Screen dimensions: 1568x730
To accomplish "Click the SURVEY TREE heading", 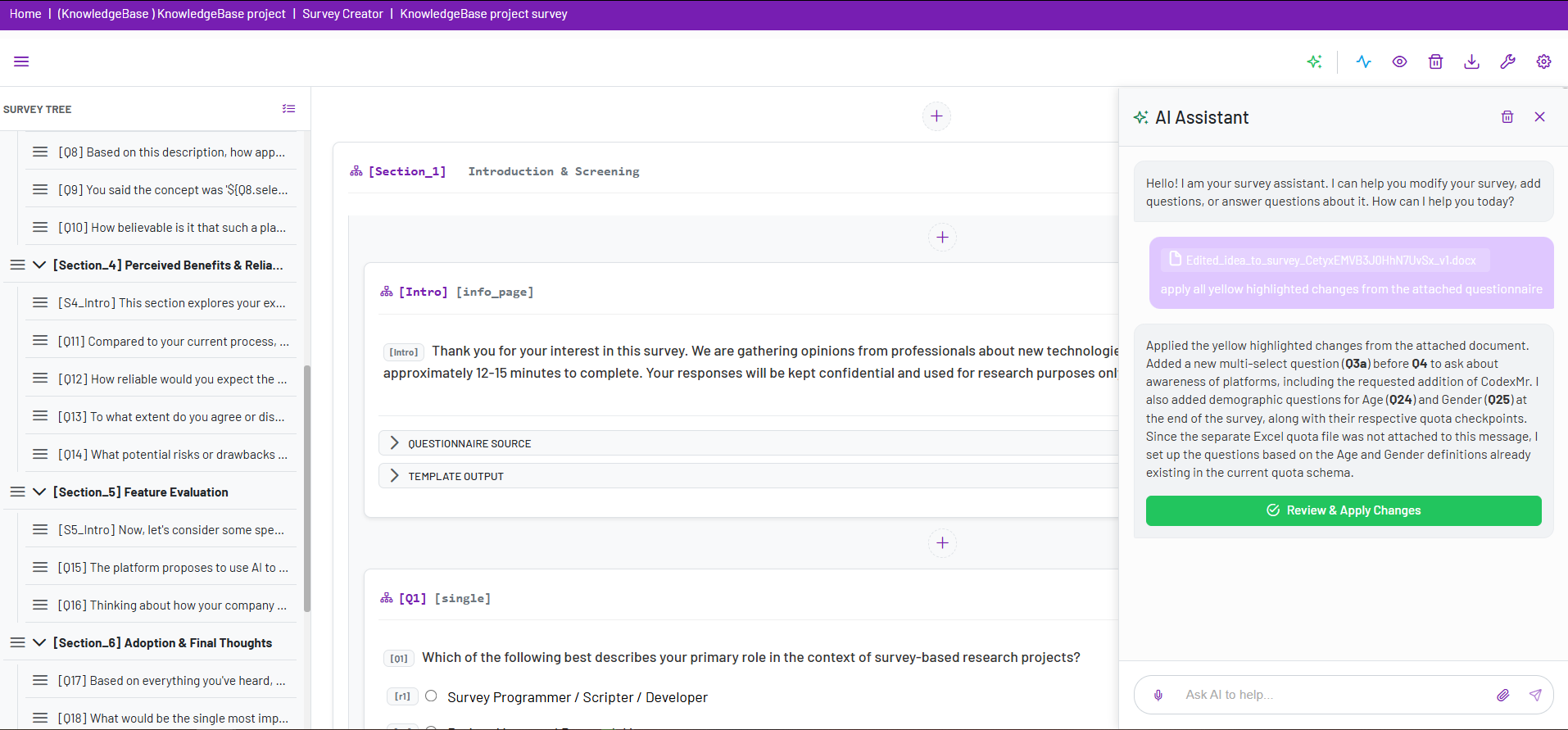I will pos(37,109).
